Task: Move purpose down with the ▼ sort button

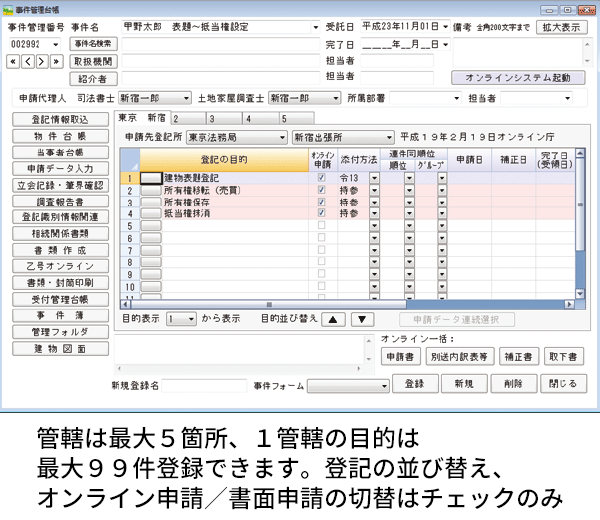Action: coord(361,319)
